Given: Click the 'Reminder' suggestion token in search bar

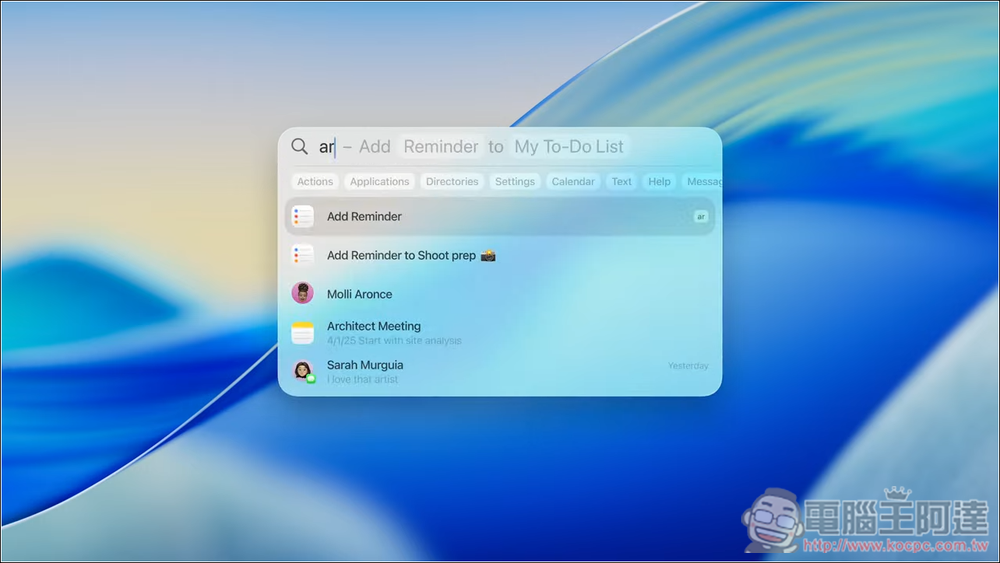Looking at the screenshot, I should [x=441, y=147].
